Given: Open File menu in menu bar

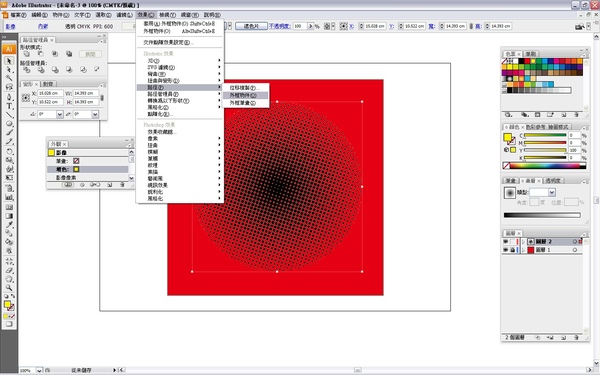Looking at the screenshot, I should [x=18, y=15].
